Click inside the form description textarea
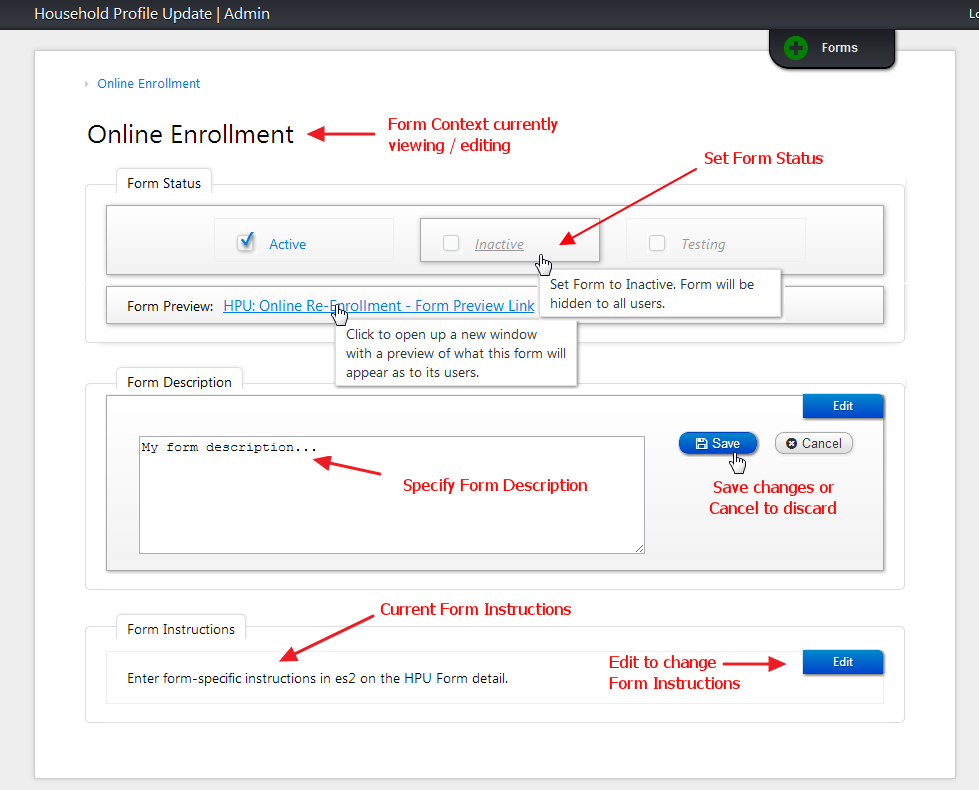Screen dimensions: 979x790 [391, 495]
